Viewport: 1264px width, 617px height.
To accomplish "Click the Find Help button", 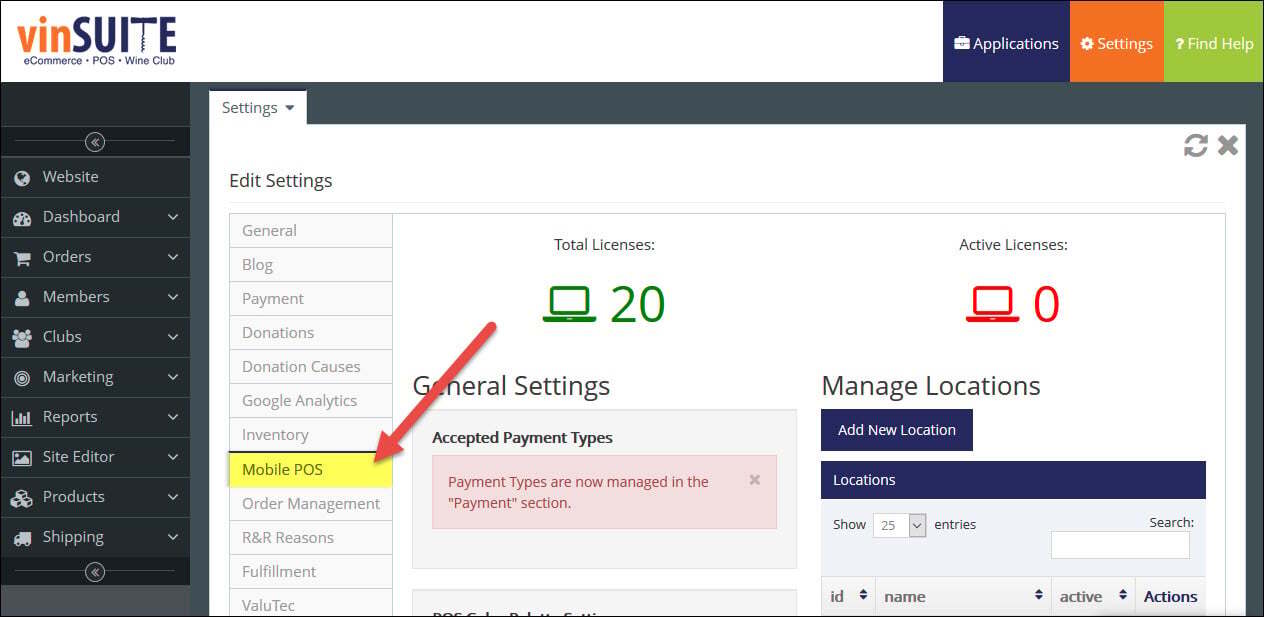I will pyautogui.click(x=1214, y=43).
